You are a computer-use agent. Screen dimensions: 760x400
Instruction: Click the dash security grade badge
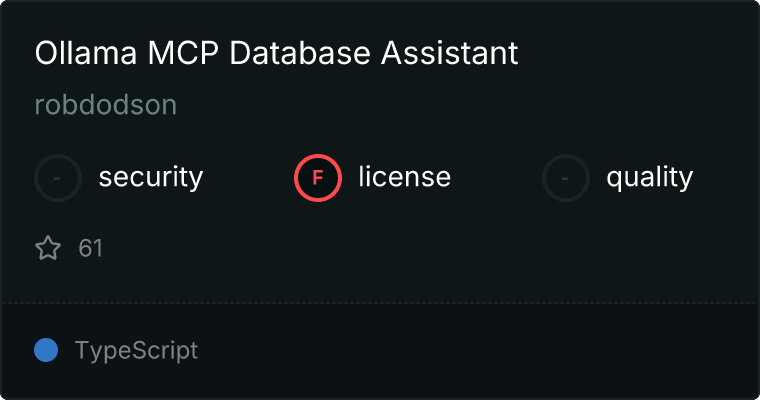[58, 178]
